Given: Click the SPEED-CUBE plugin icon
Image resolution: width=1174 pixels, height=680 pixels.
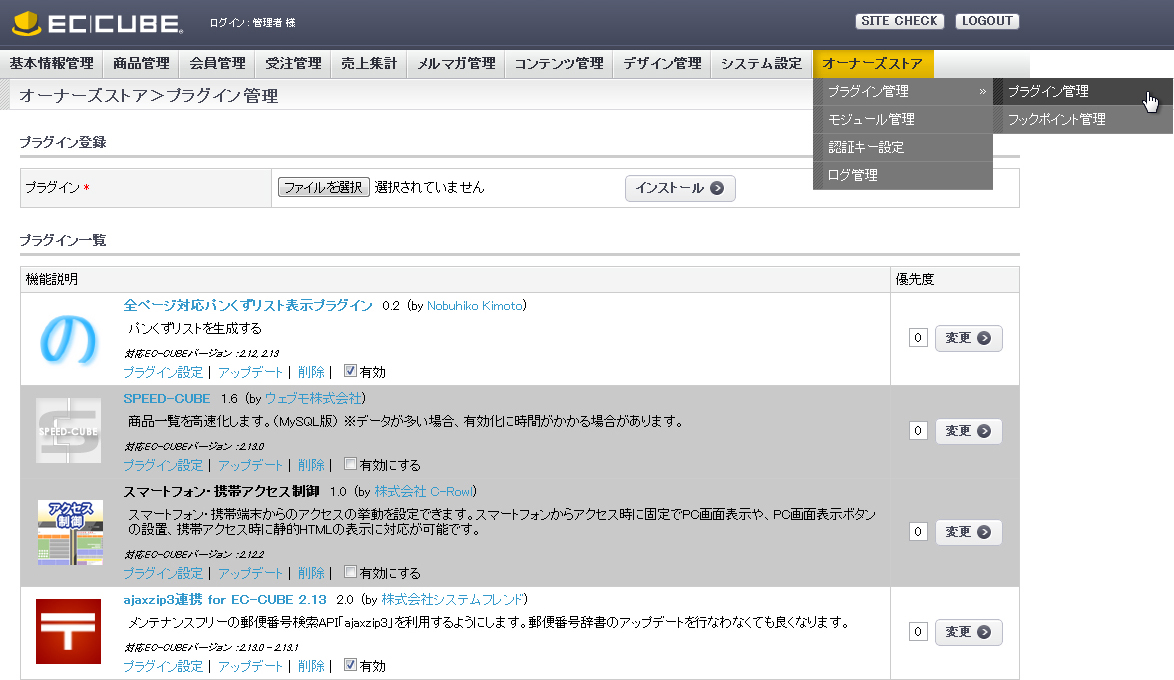Looking at the screenshot, I should [x=69, y=431].
